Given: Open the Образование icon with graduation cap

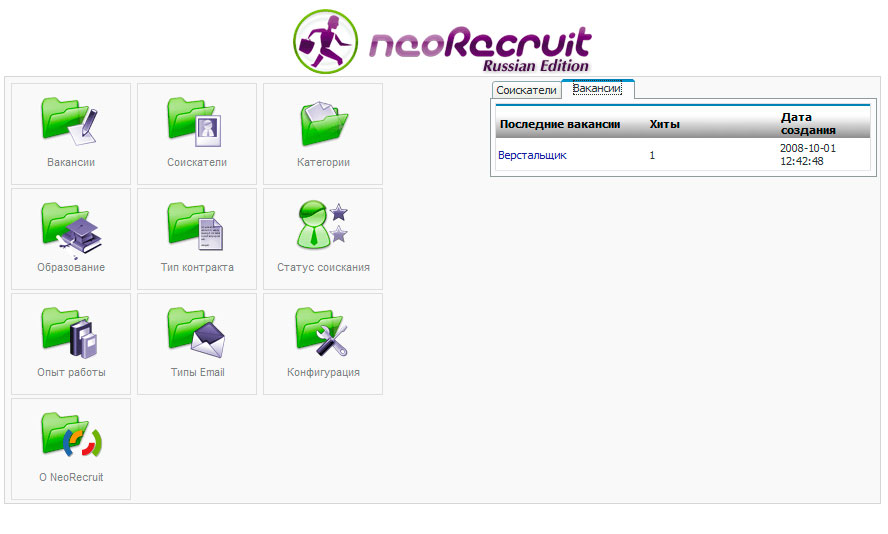Looking at the screenshot, I should tap(71, 229).
